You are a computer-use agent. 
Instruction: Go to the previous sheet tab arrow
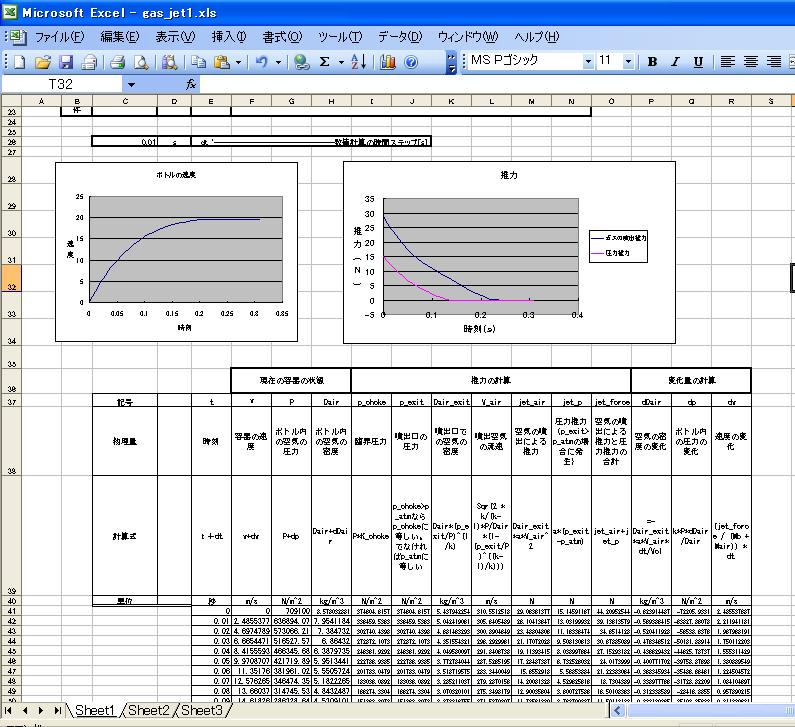pos(25,710)
